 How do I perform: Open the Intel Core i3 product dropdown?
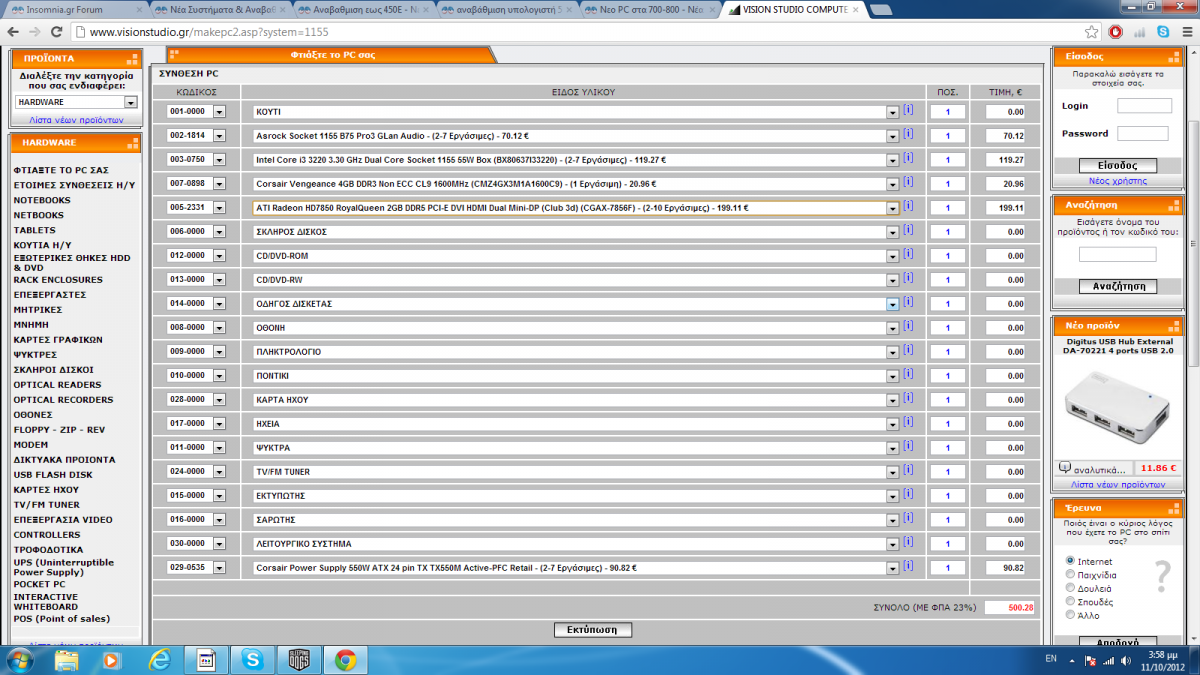click(x=893, y=159)
